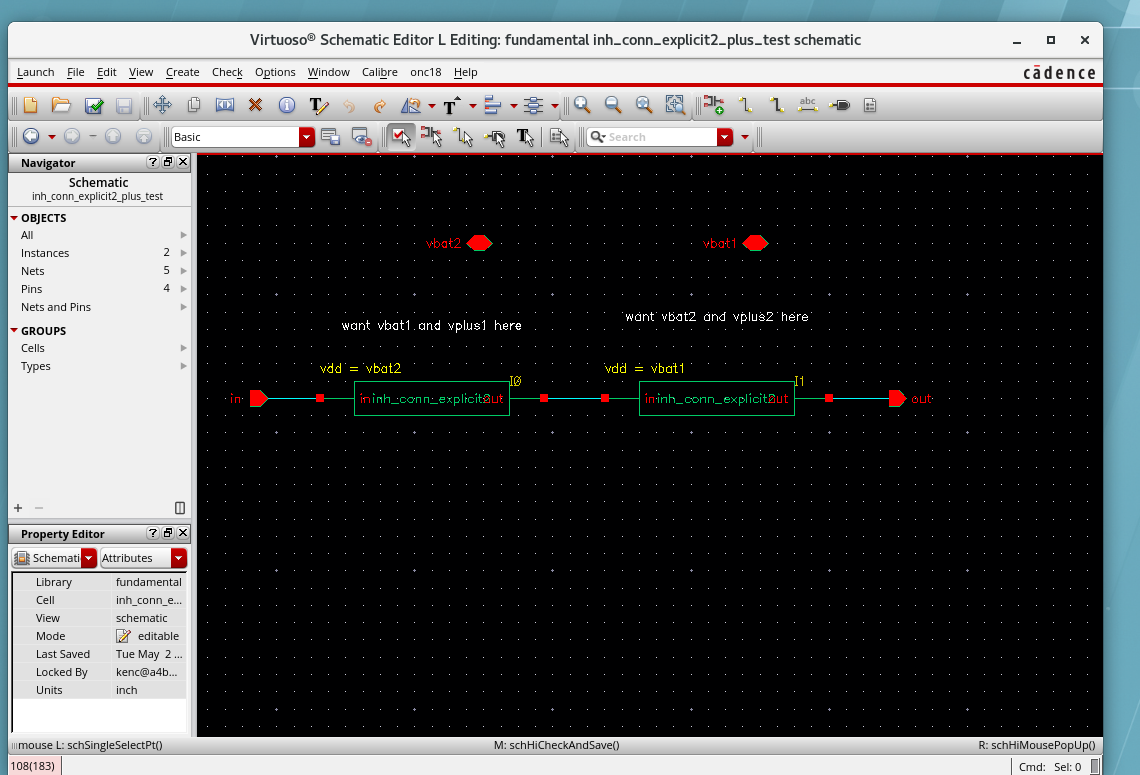Select the Pins row in Navigator
Image resolution: width=1140 pixels, height=775 pixels.
click(x=100, y=289)
